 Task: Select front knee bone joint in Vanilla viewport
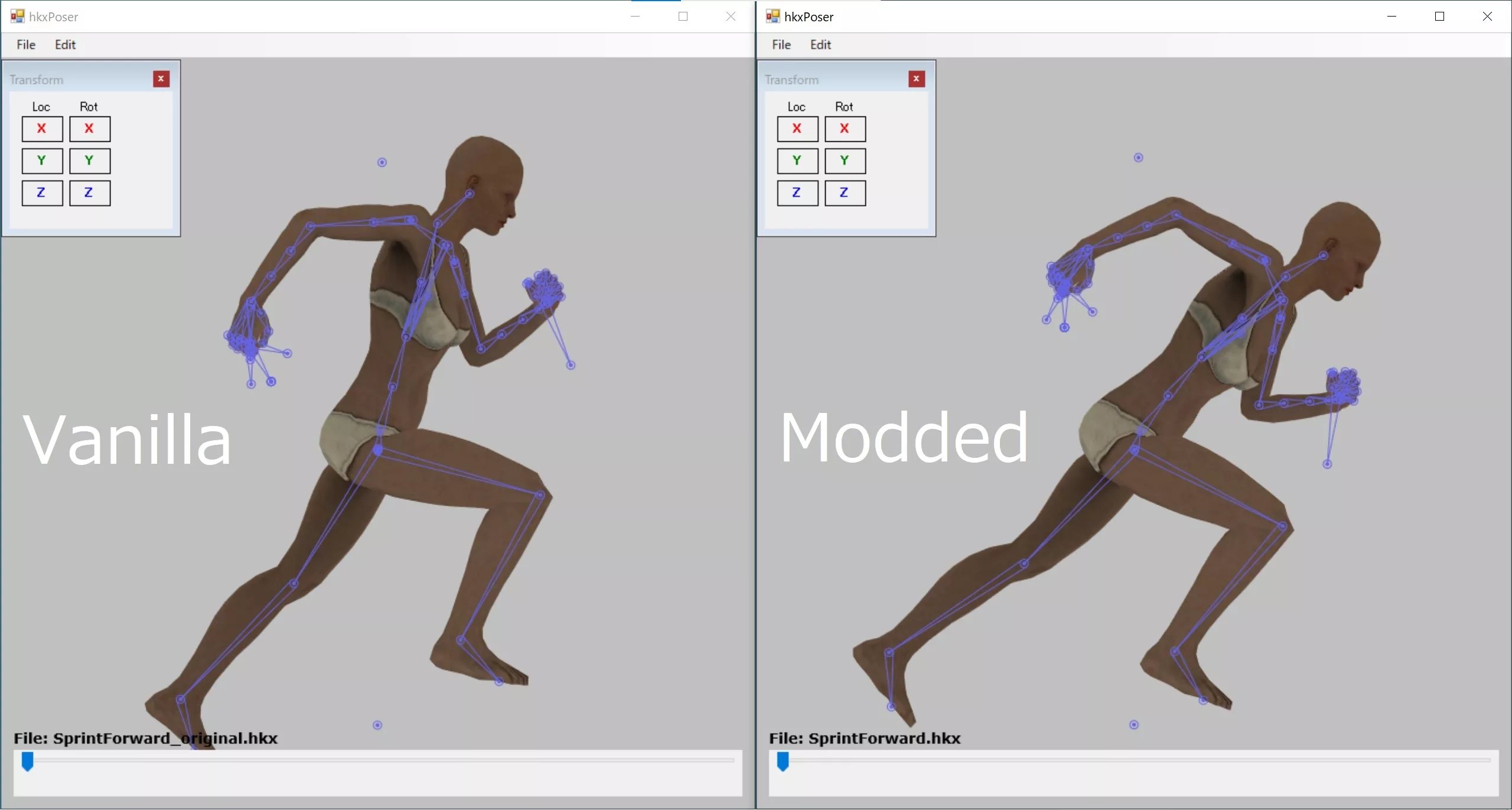(x=540, y=495)
